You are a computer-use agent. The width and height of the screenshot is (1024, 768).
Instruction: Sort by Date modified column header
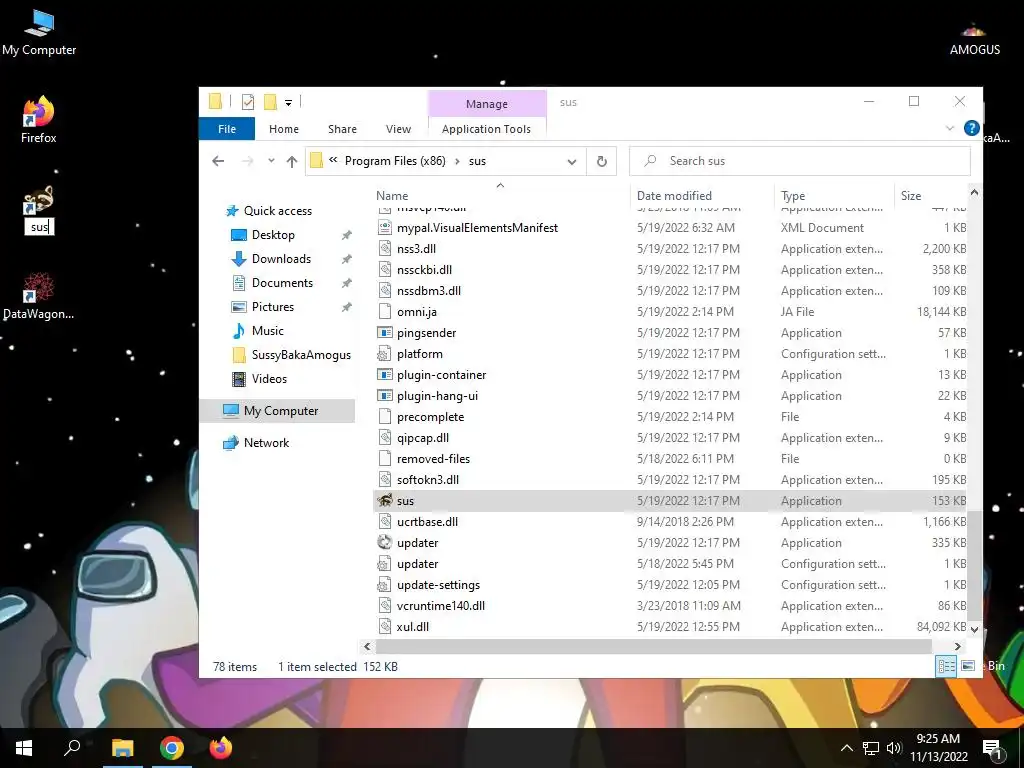click(674, 195)
